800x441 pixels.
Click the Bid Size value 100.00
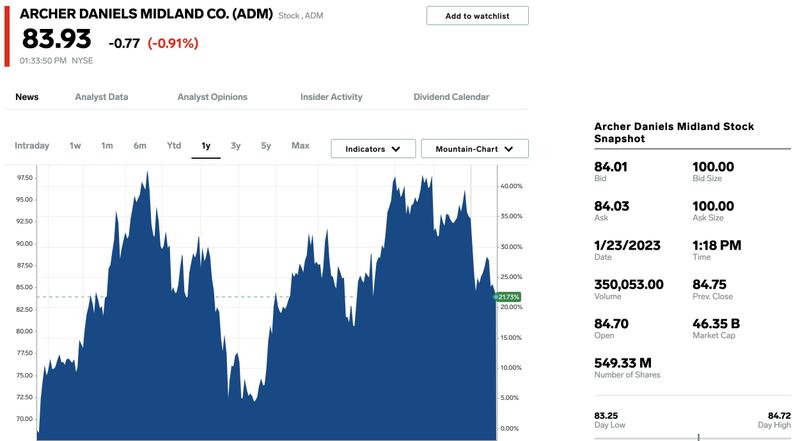pyautogui.click(x=713, y=167)
